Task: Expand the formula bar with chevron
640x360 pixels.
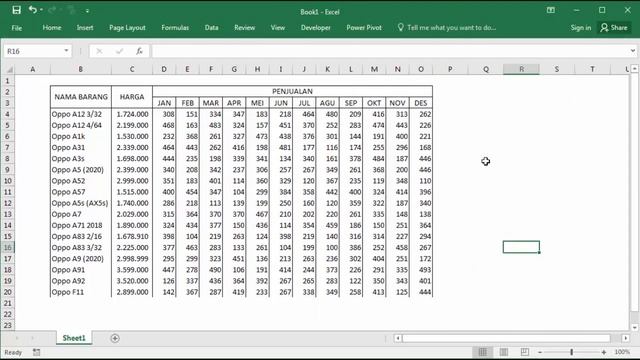Action: click(x=633, y=51)
